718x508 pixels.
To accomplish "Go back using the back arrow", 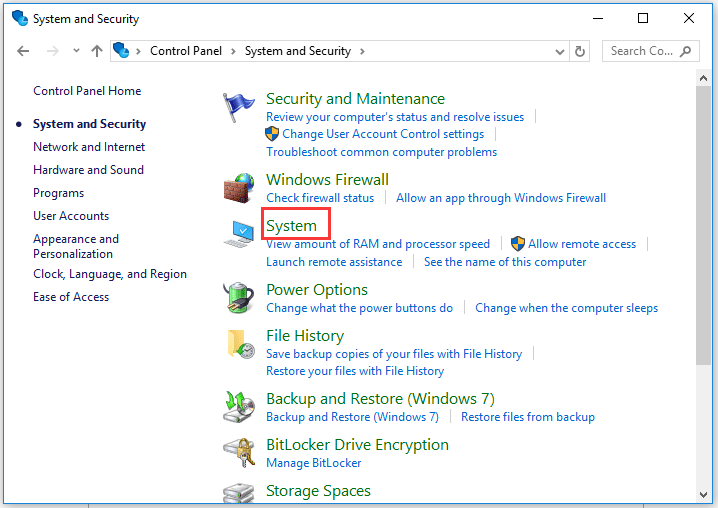I will tap(23, 51).
